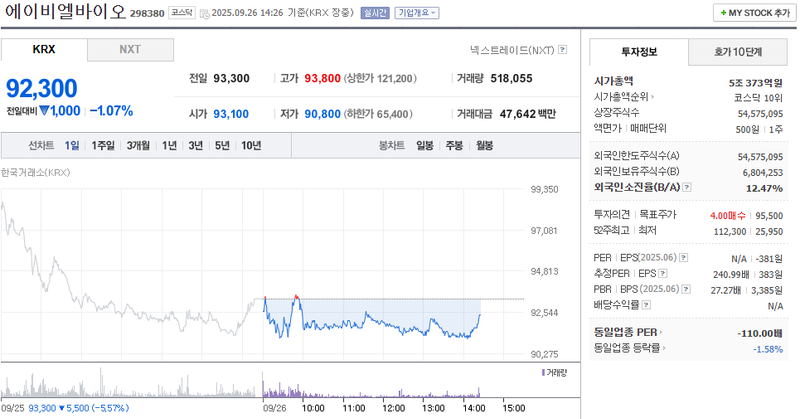Click the -1.58% sector change value
Image resolution: width=800 pixels, height=419 pixels.
click(768, 349)
